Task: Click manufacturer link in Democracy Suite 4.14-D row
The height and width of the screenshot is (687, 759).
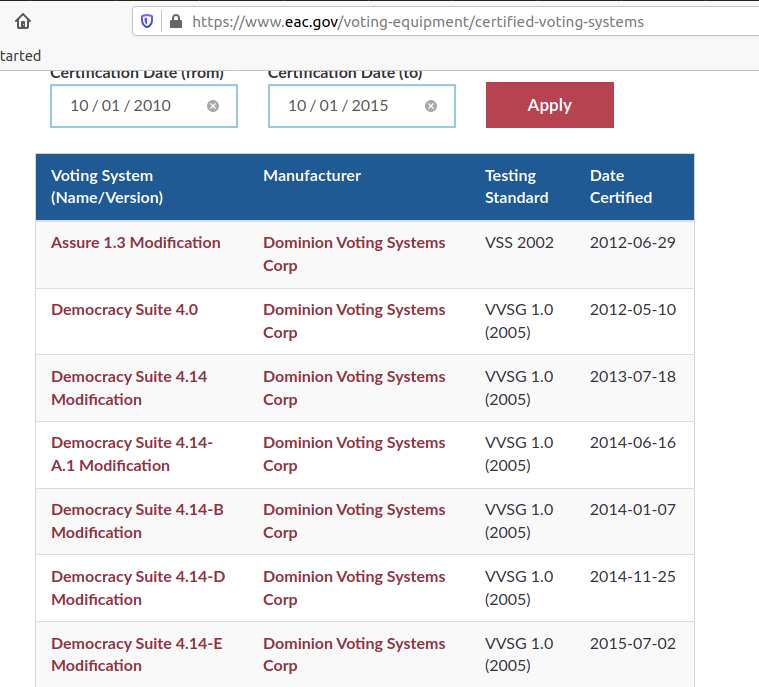Action: point(354,588)
